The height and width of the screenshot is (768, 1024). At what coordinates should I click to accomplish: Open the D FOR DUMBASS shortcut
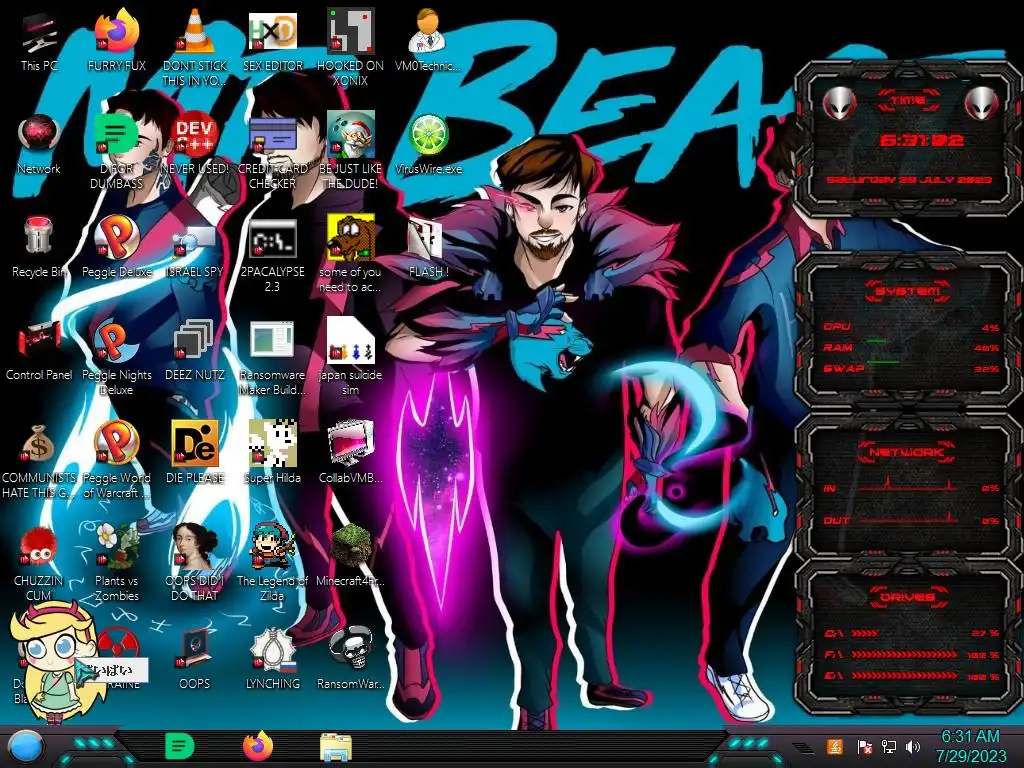pos(117,135)
